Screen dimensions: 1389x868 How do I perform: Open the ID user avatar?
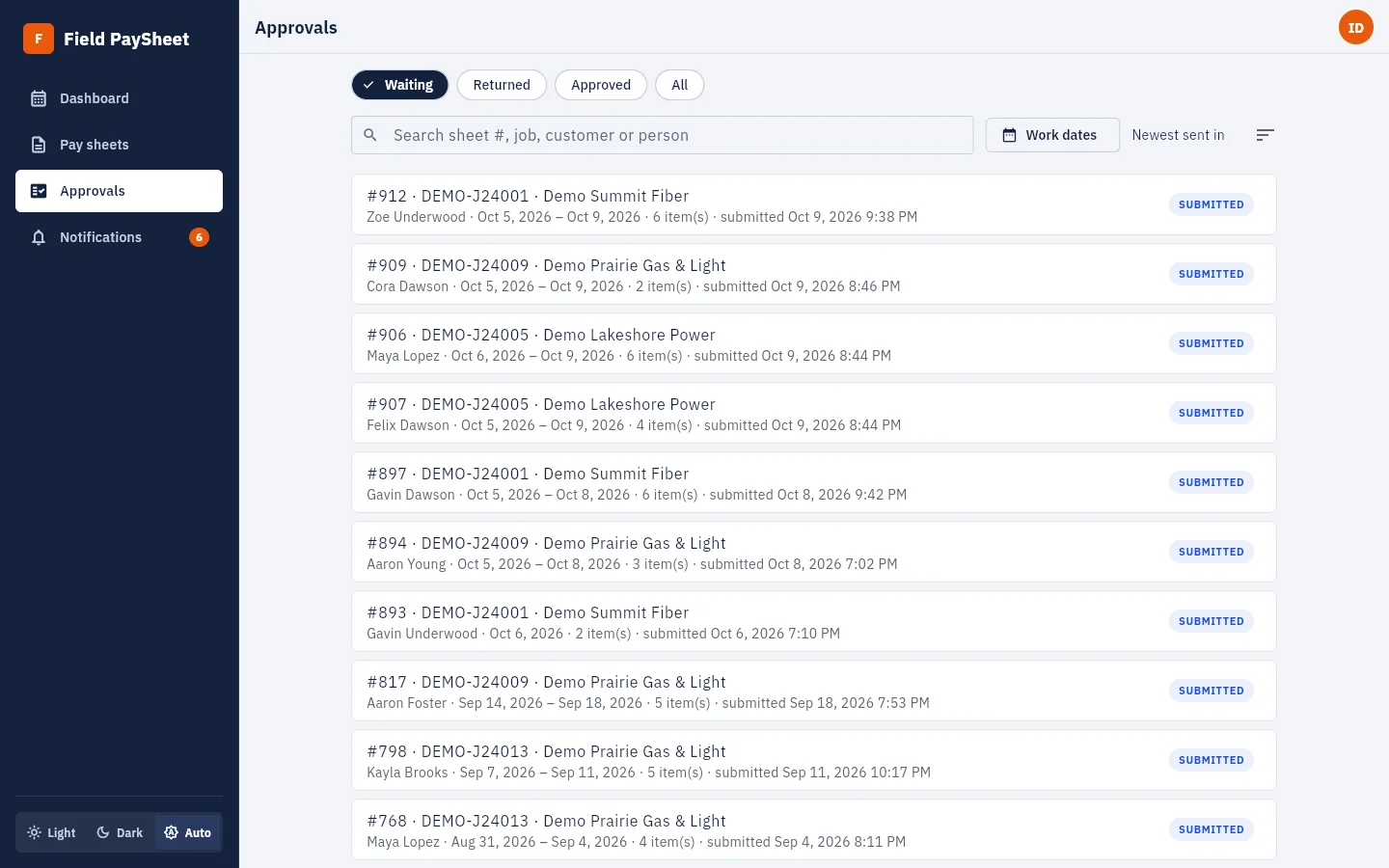click(x=1355, y=27)
